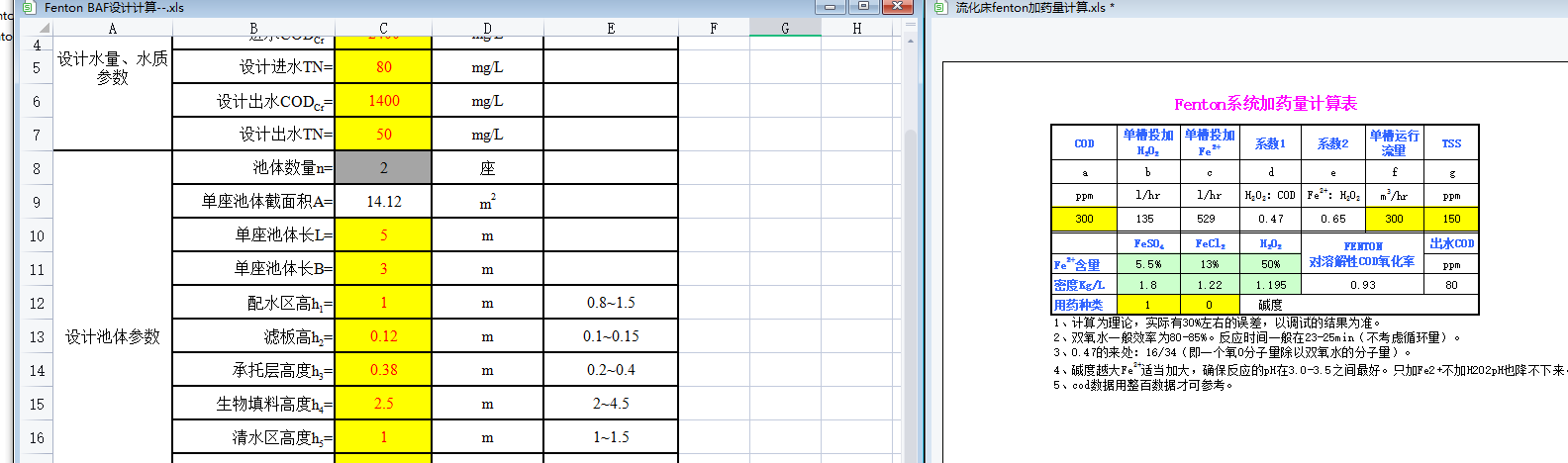Click the Fenton系统加药量计算表 title
Viewport: 1568px width, 463px height.
pyautogui.click(x=1265, y=104)
